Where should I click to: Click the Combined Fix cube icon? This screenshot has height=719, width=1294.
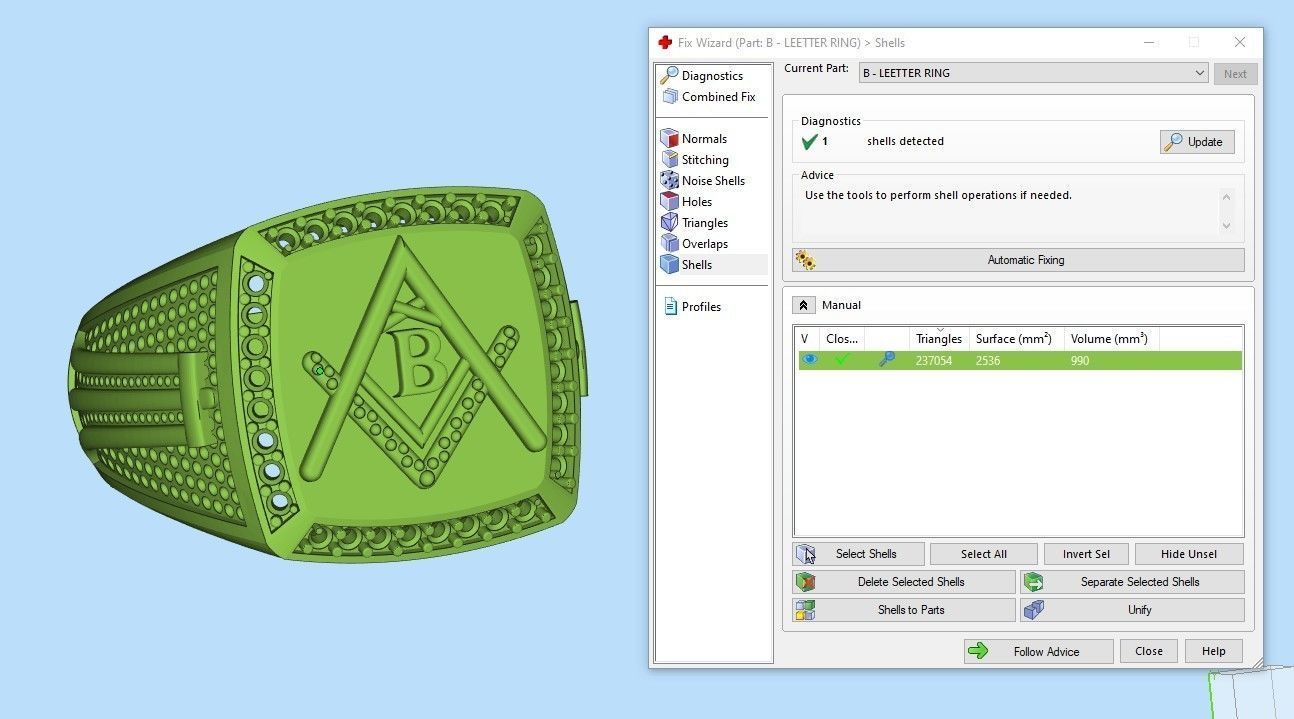[670, 97]
